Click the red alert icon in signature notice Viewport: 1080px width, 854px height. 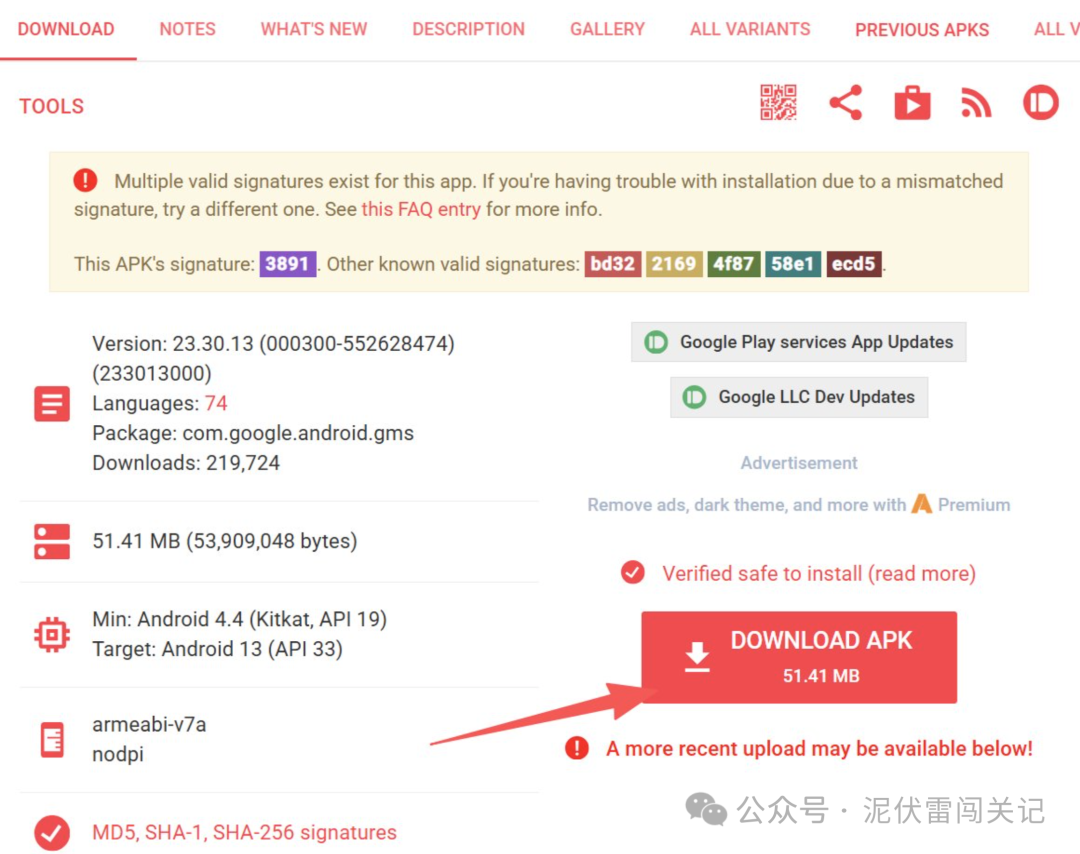point(85,180)
